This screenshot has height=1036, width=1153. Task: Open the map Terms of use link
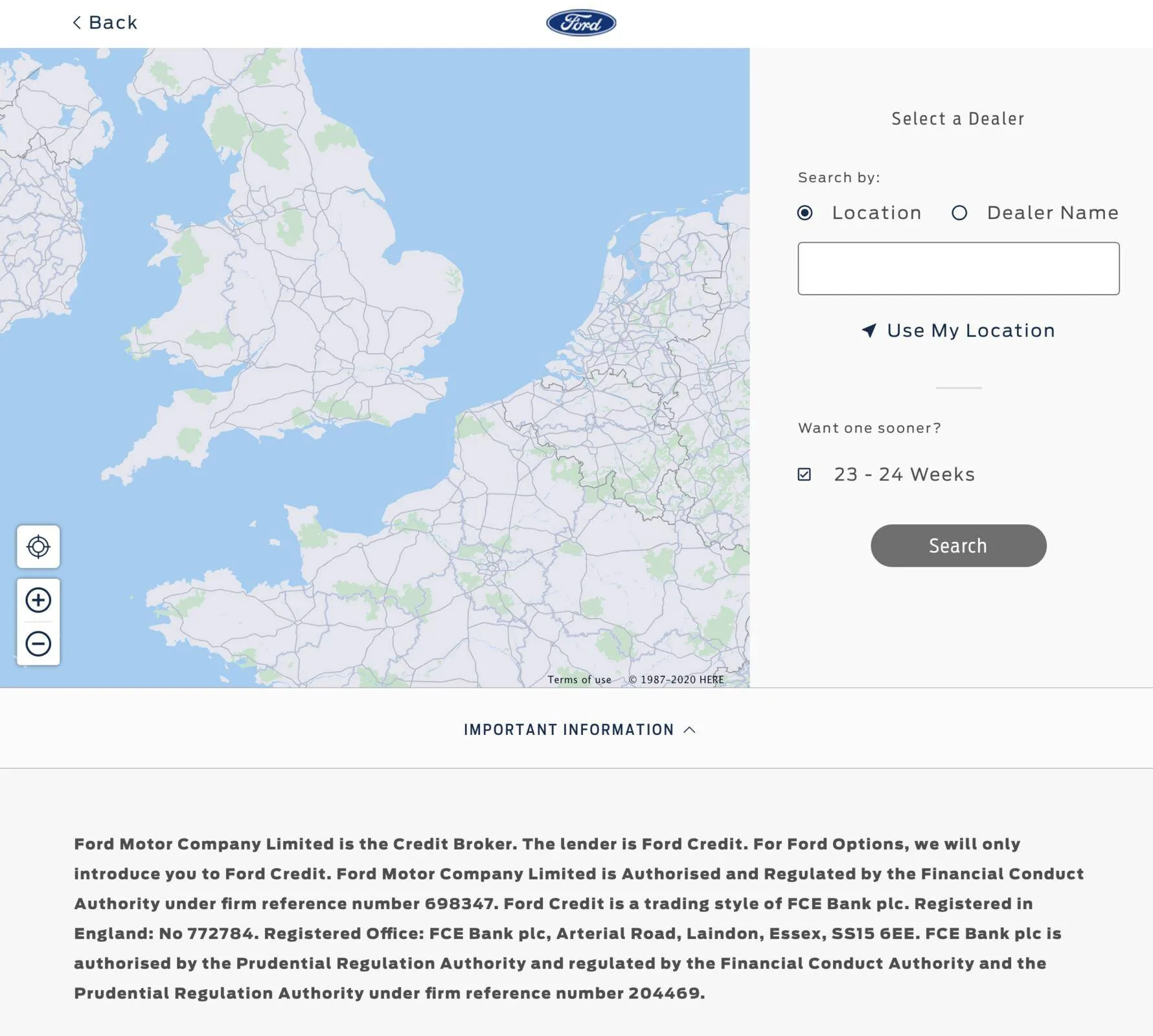pos(579,679)
